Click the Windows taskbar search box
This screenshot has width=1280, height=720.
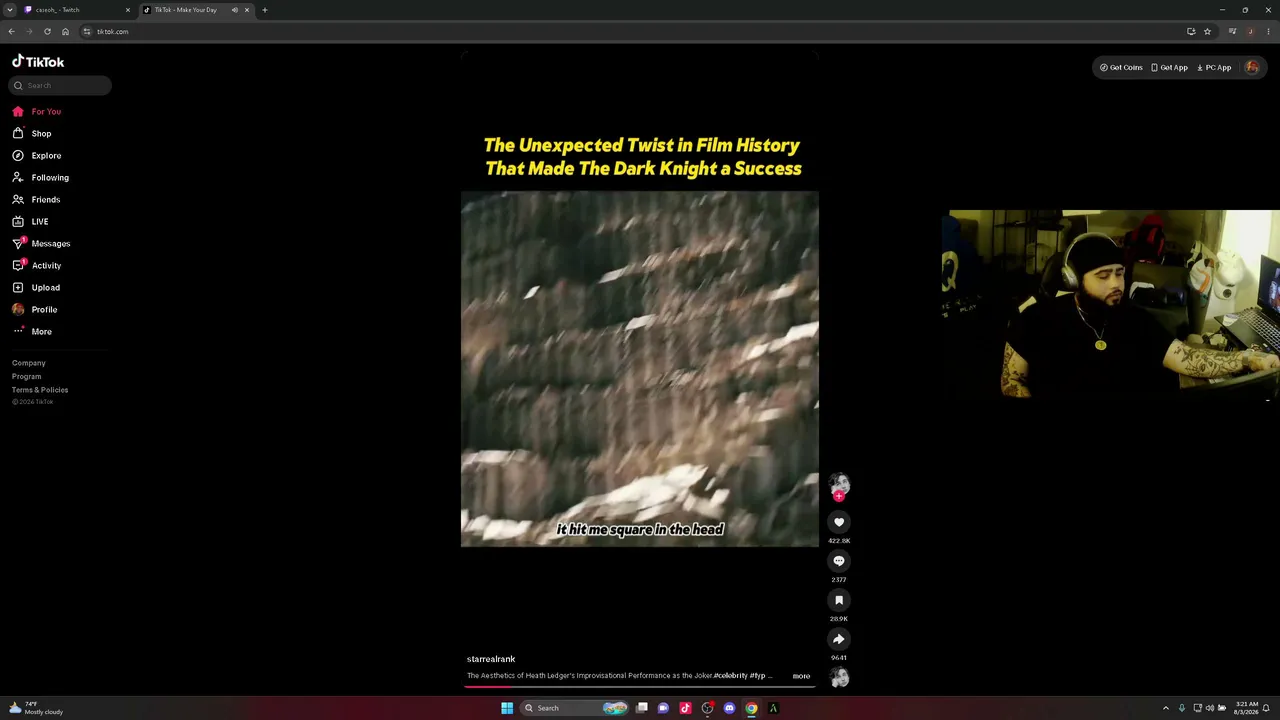click(x=575, y=708)
